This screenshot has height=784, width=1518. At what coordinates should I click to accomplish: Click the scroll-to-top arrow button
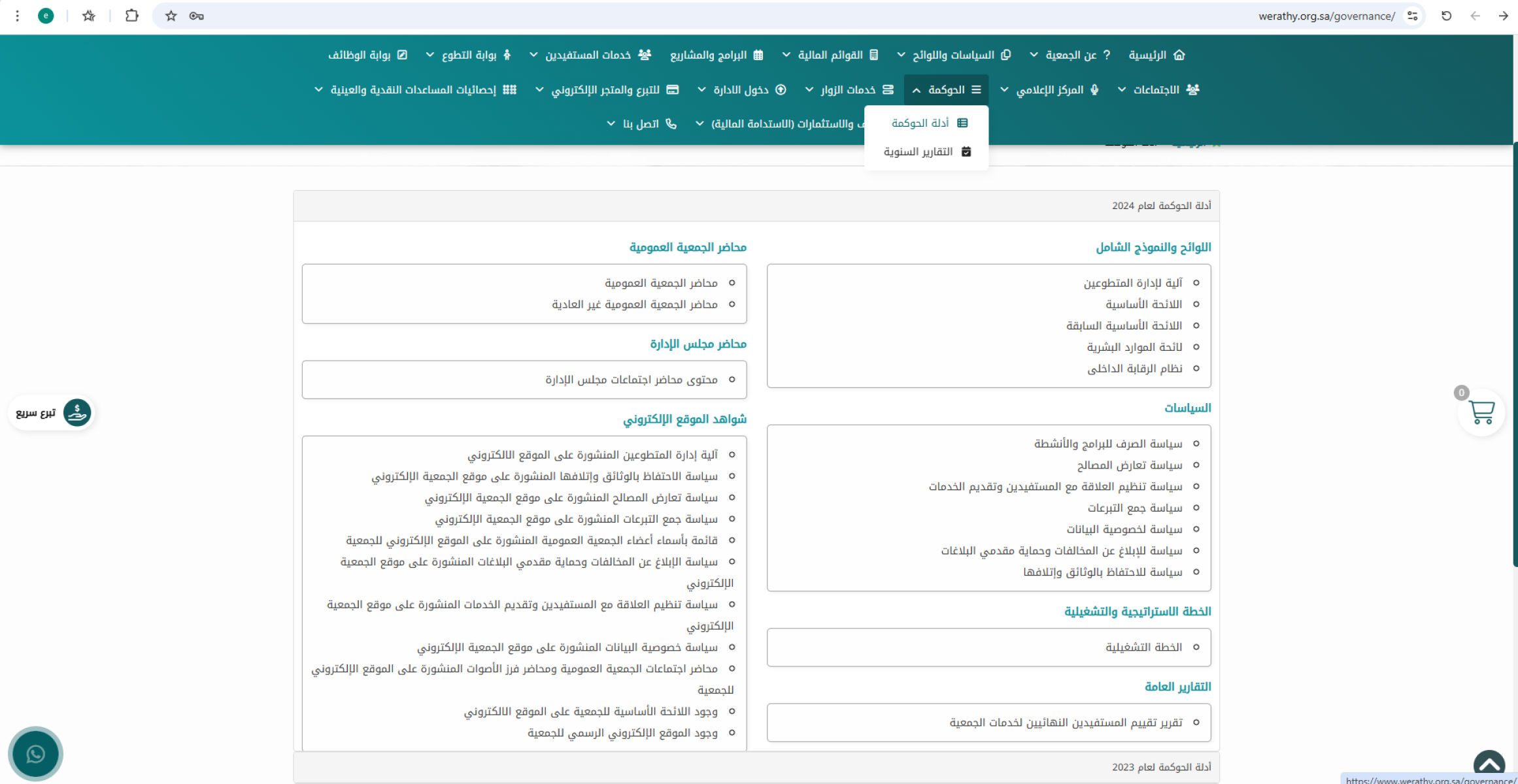[1489, 764]
